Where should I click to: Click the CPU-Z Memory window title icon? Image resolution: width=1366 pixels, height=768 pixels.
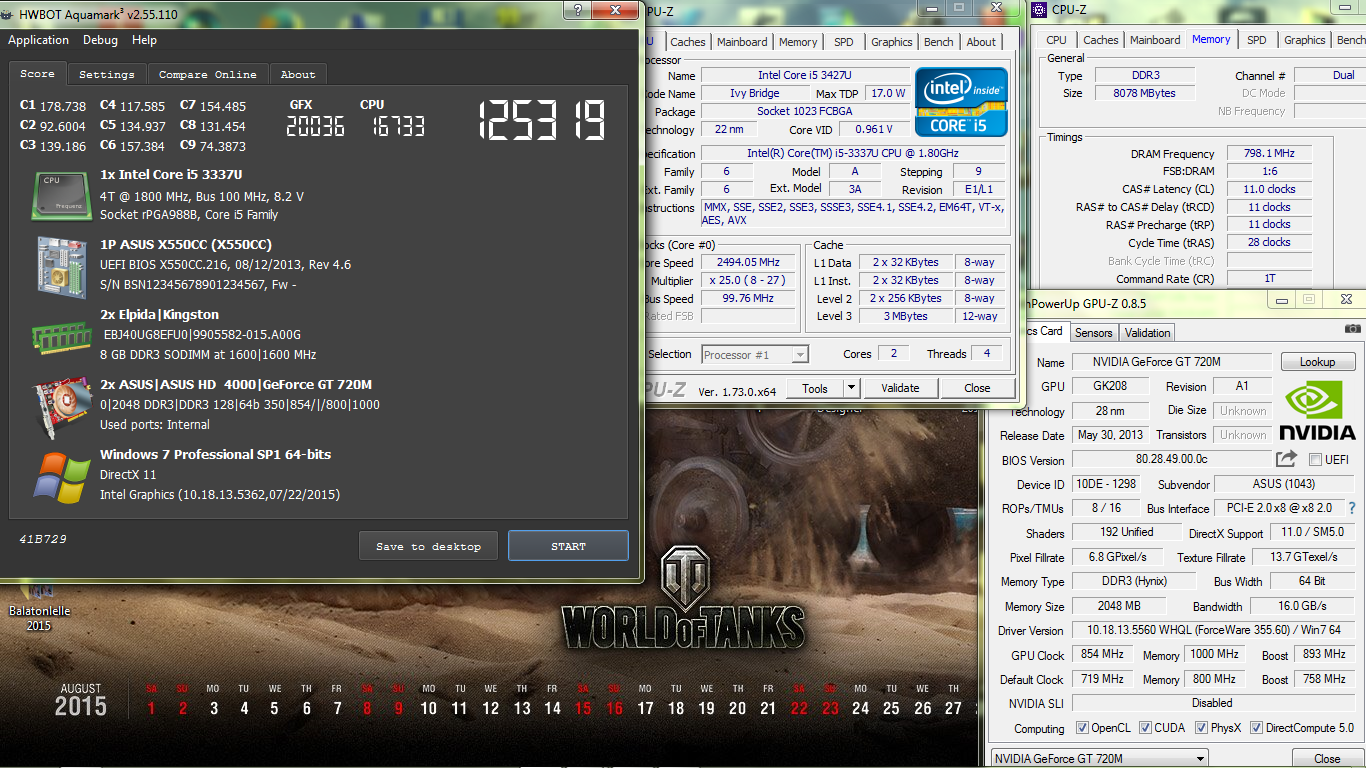pyautogui.click(x=1039, y=10)
